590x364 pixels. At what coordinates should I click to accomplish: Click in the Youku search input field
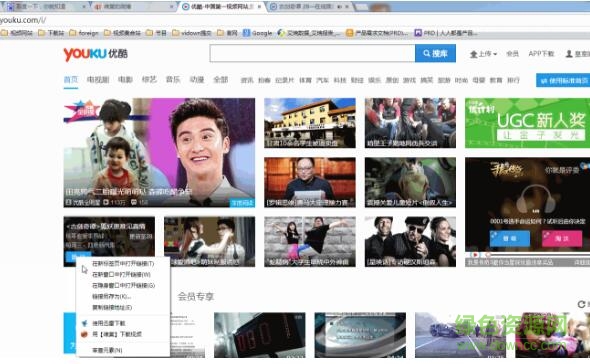312,53
